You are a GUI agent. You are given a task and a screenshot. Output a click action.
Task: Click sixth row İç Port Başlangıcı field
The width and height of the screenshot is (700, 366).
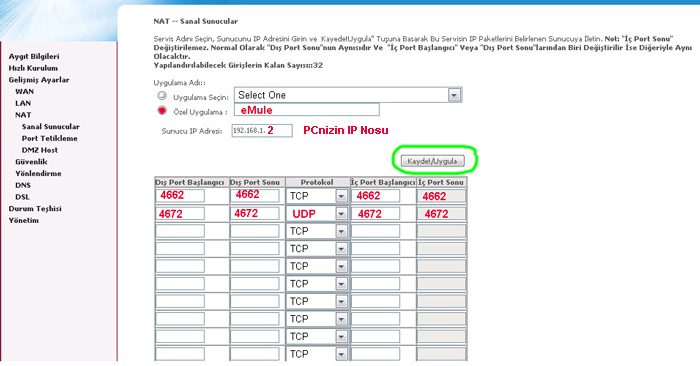click(x=375, y=283)
